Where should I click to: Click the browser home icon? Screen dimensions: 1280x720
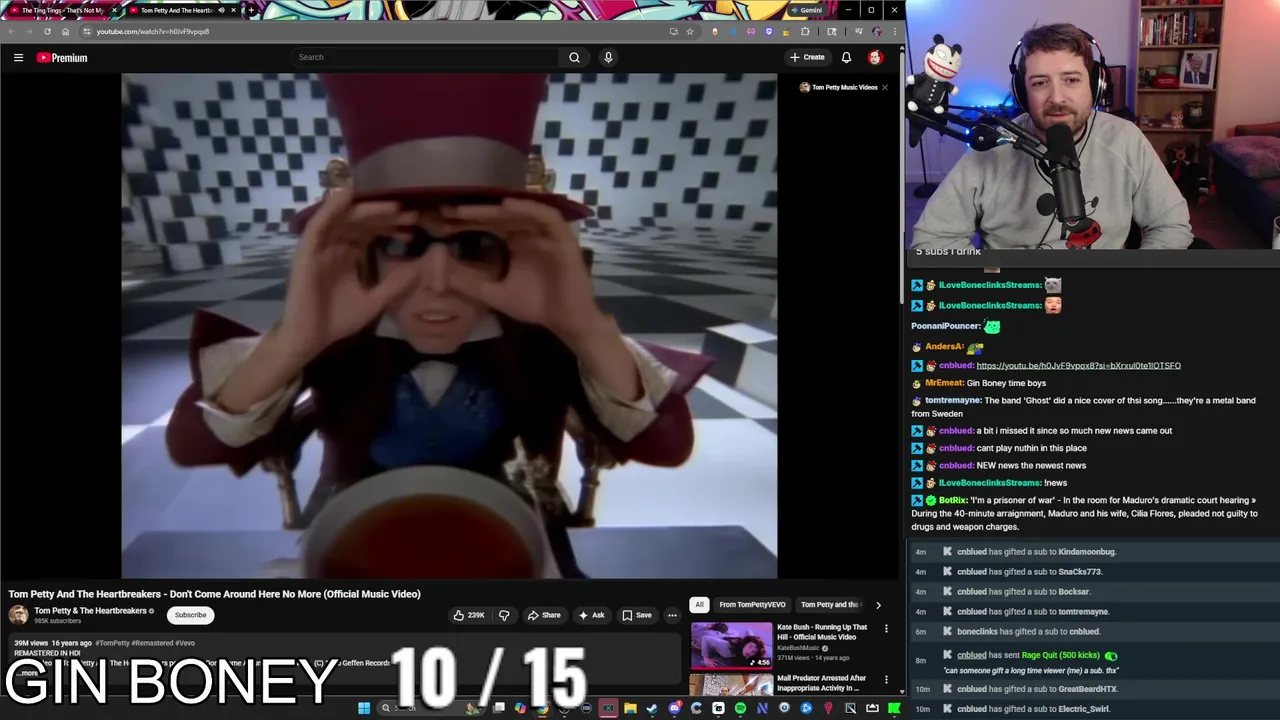click(65, 31)
